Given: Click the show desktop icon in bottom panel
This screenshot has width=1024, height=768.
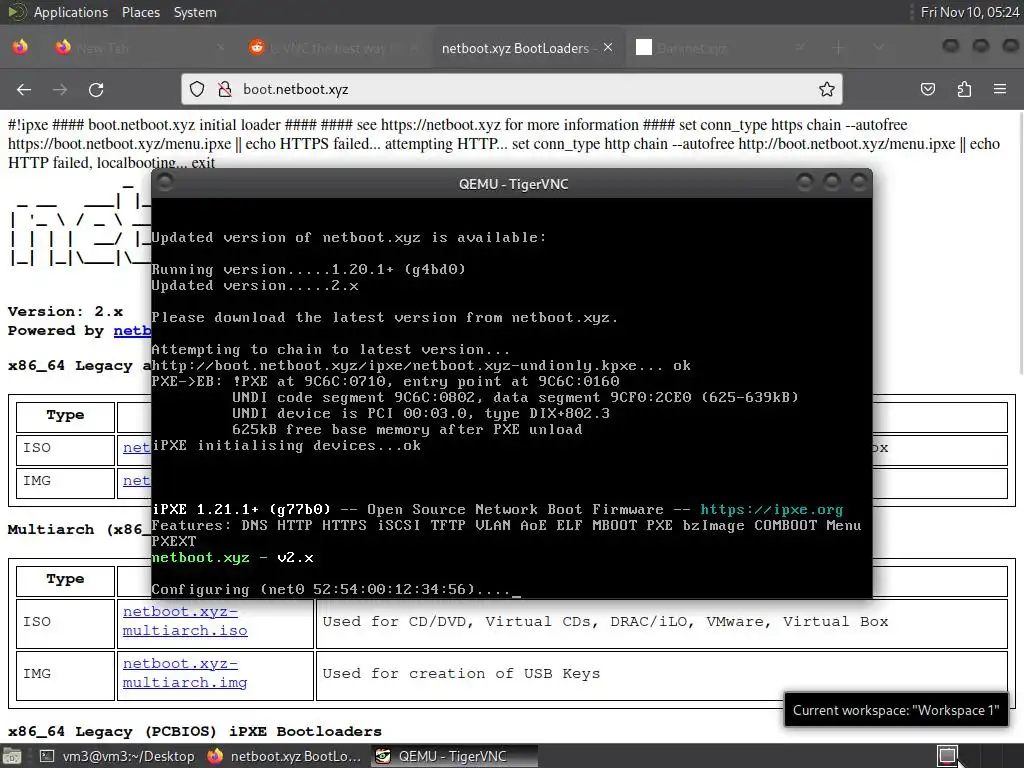Looking at the screenshot, I should click(12, 756).
